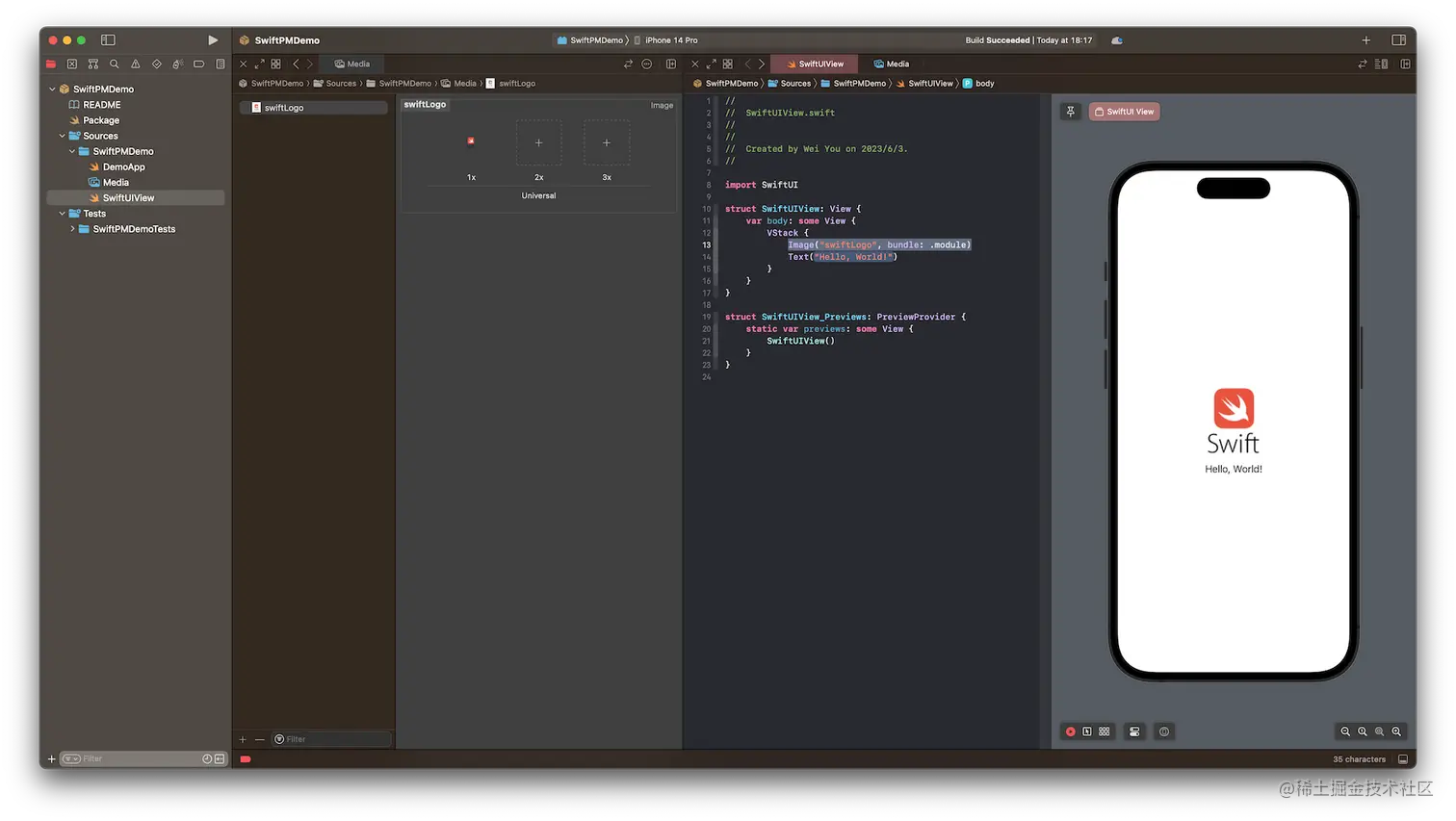Expand the SwiftPMDemoTests folder
This screenshot has width=1456, height=821.
72,229
